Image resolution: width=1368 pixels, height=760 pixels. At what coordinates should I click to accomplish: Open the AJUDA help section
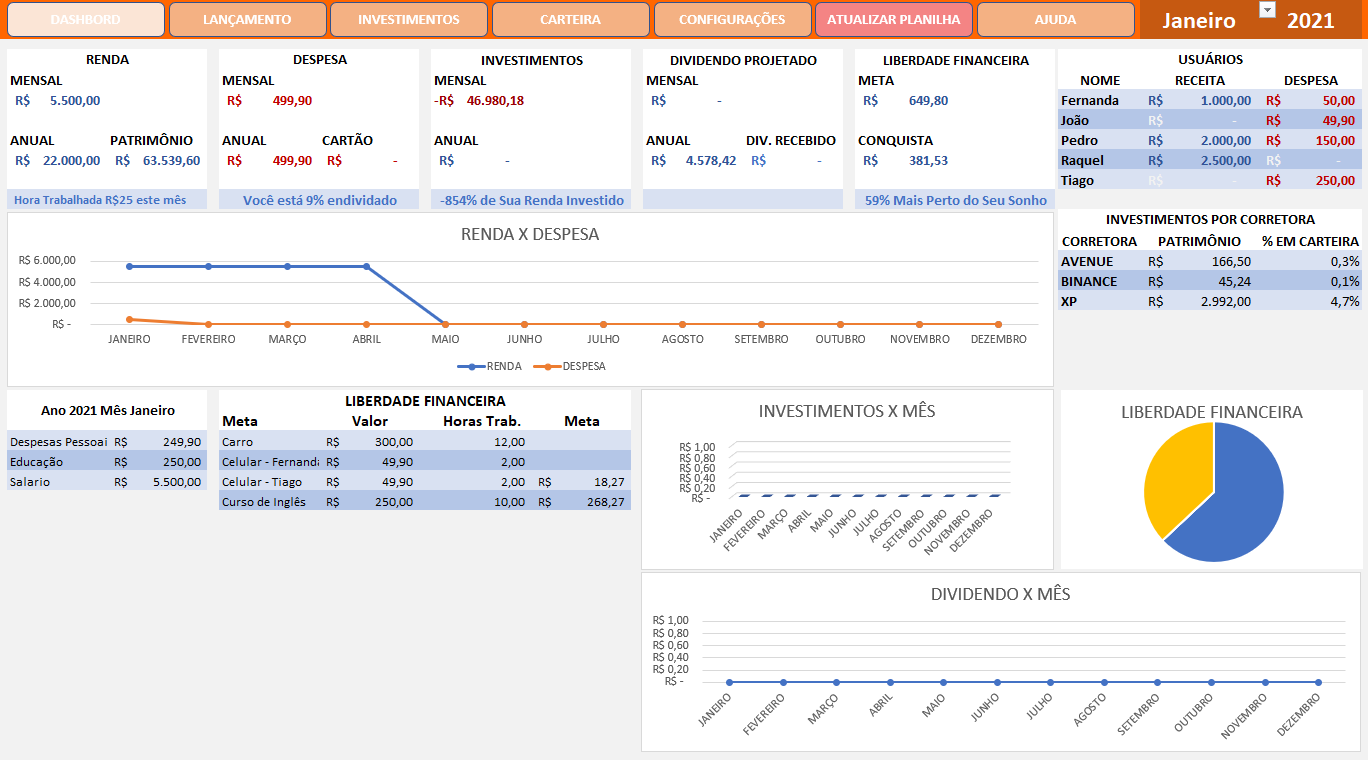pos(1055,18)
